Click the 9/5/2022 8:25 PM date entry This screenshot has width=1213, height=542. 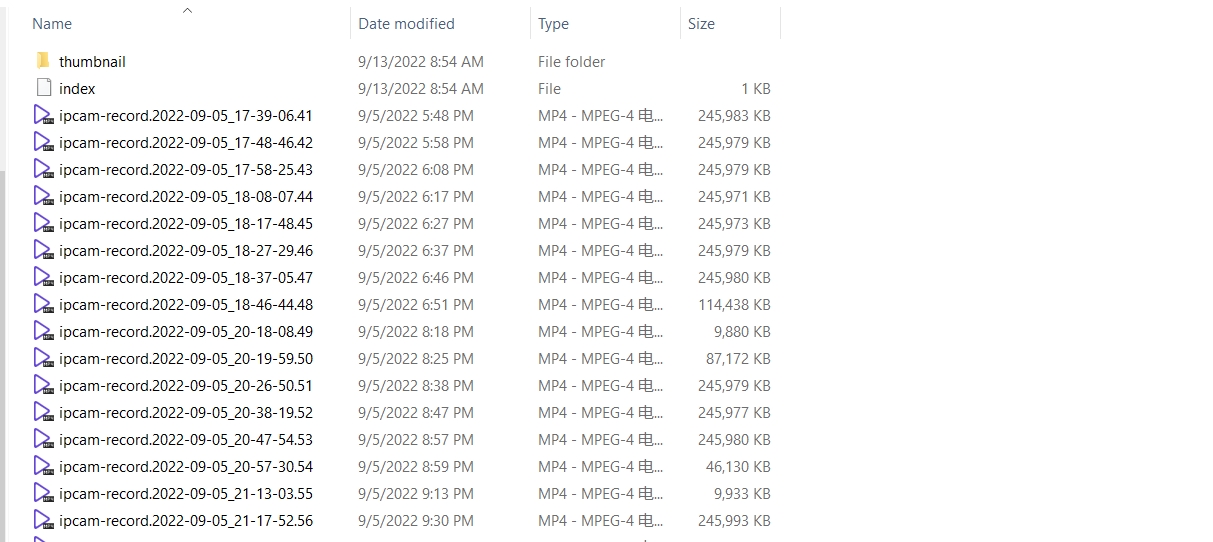(416, 358)
